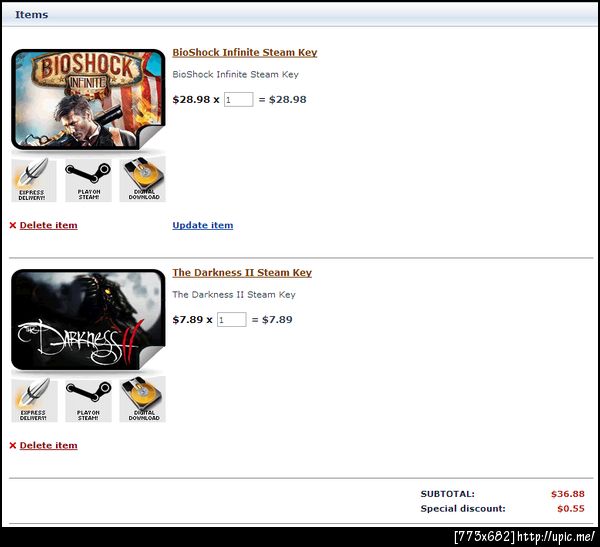Click BioShock's Digital Download icon

coord(143,179)
